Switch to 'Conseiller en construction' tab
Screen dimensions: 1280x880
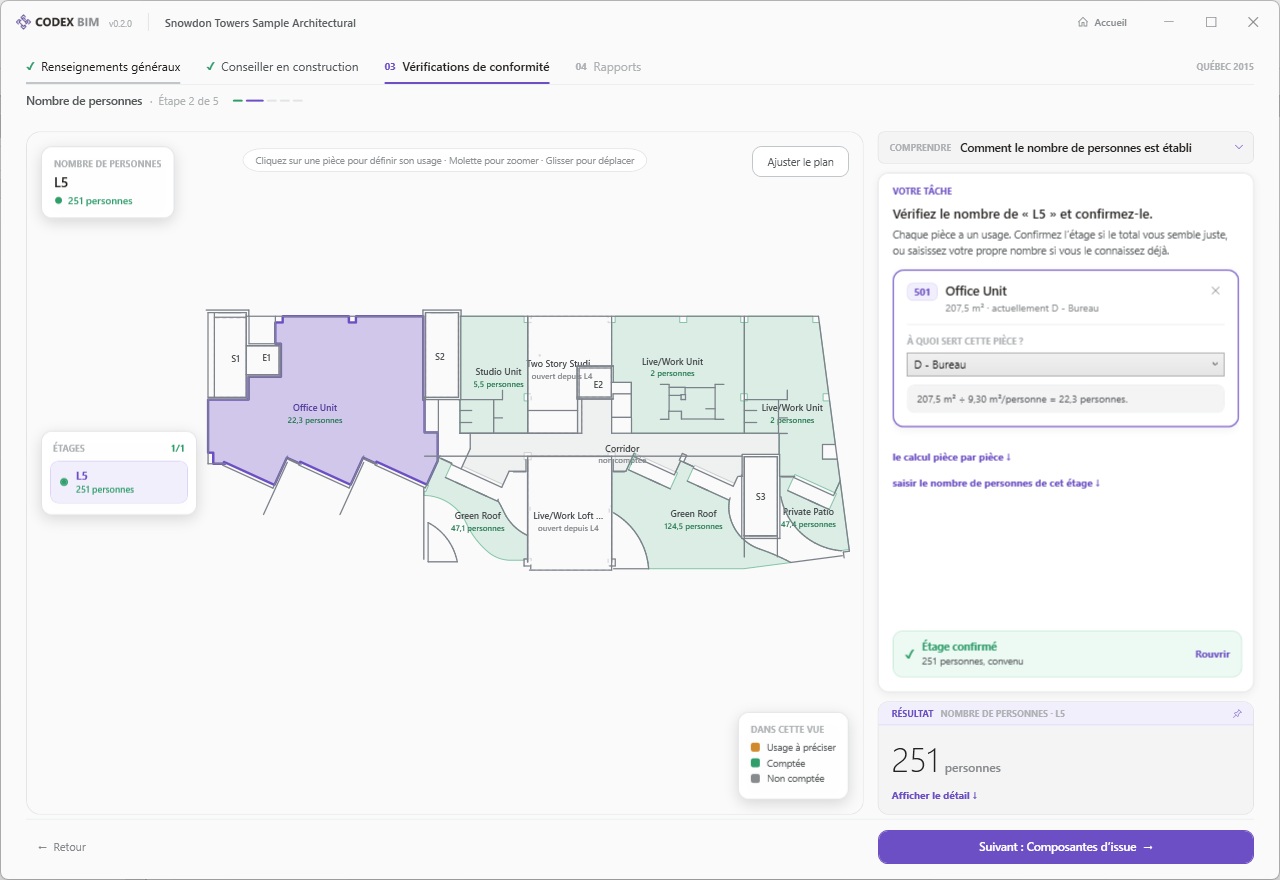[x=282, y=67]
